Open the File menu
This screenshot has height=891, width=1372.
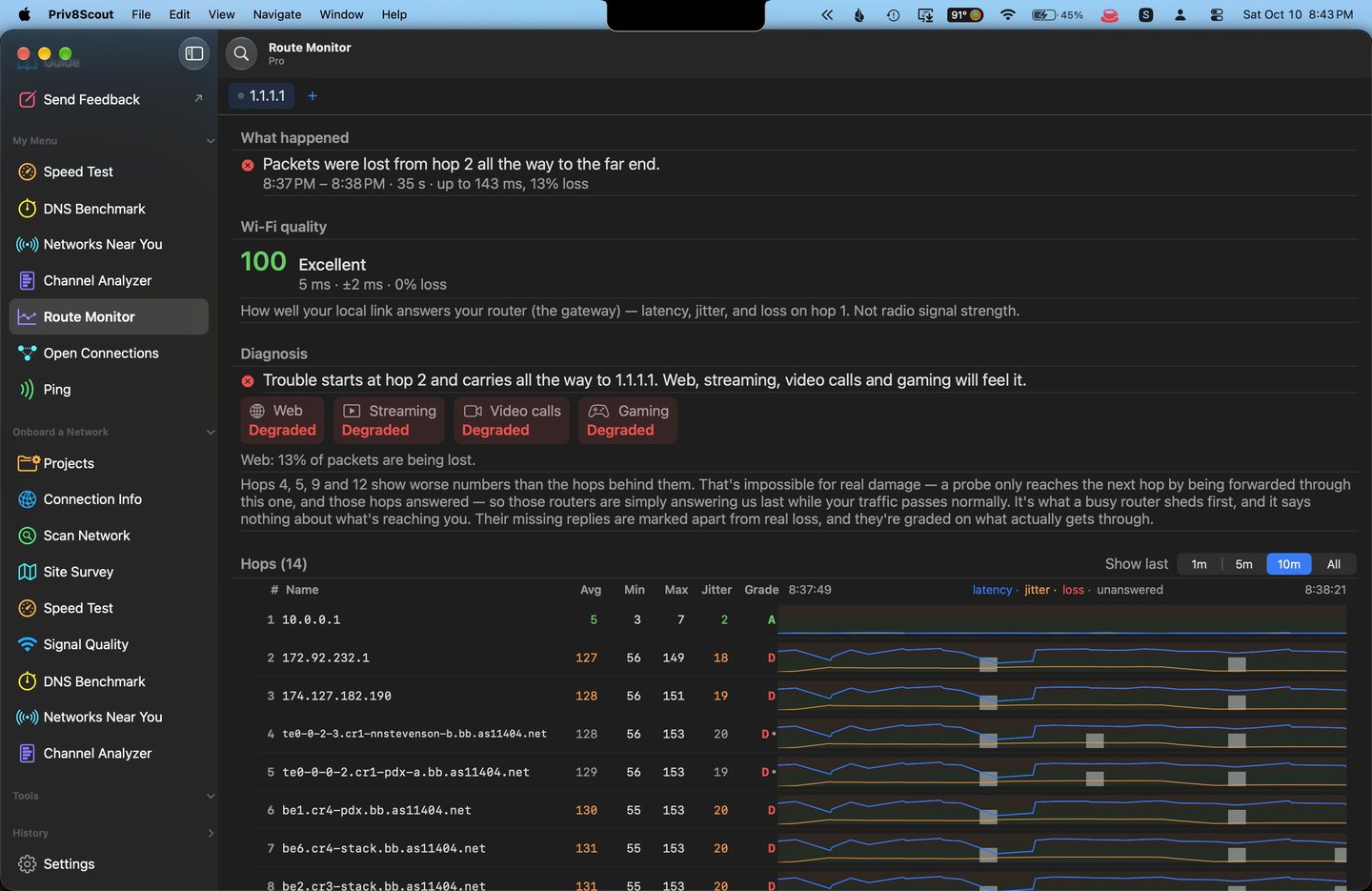click(141, 14)
